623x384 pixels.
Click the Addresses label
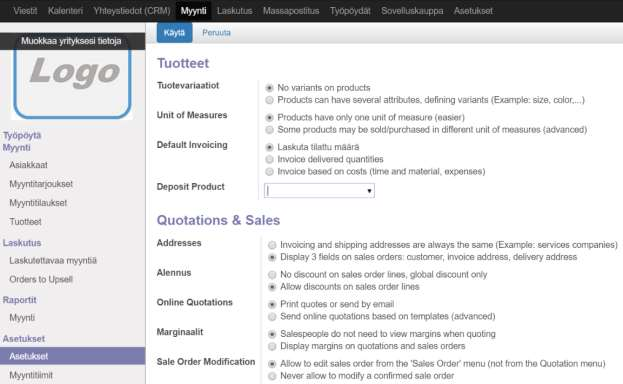[179, 243]
